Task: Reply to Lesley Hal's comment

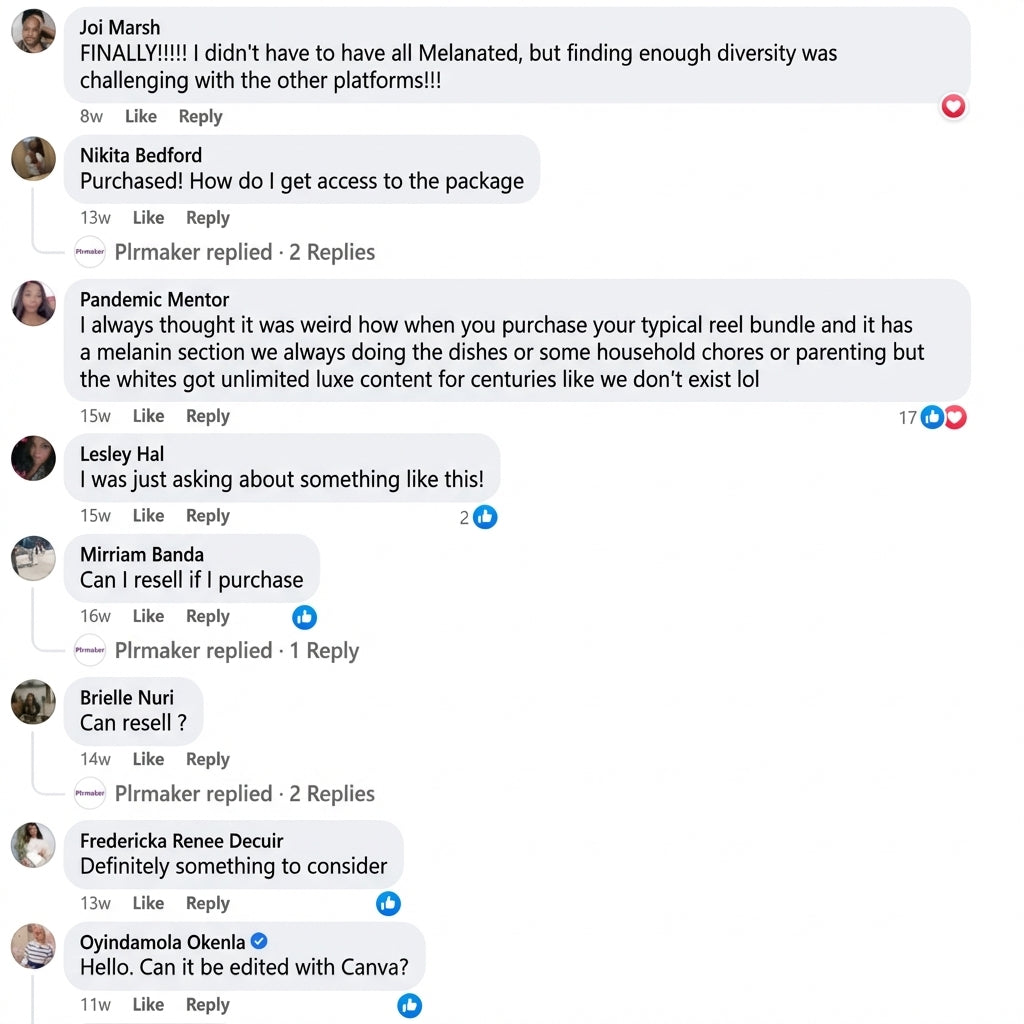Action: 208,516
